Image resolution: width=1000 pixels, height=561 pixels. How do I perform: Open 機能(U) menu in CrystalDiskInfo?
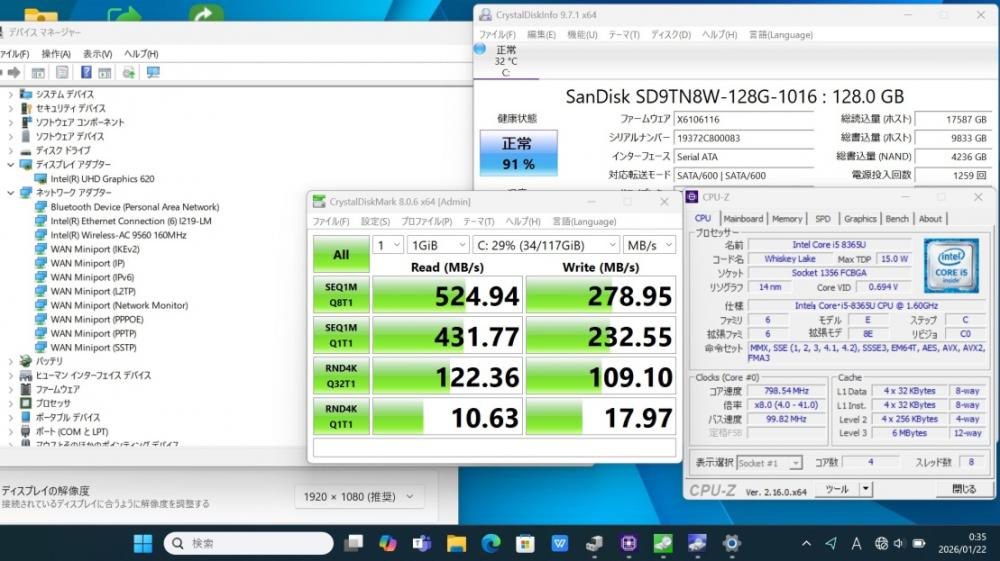[582, 35]
